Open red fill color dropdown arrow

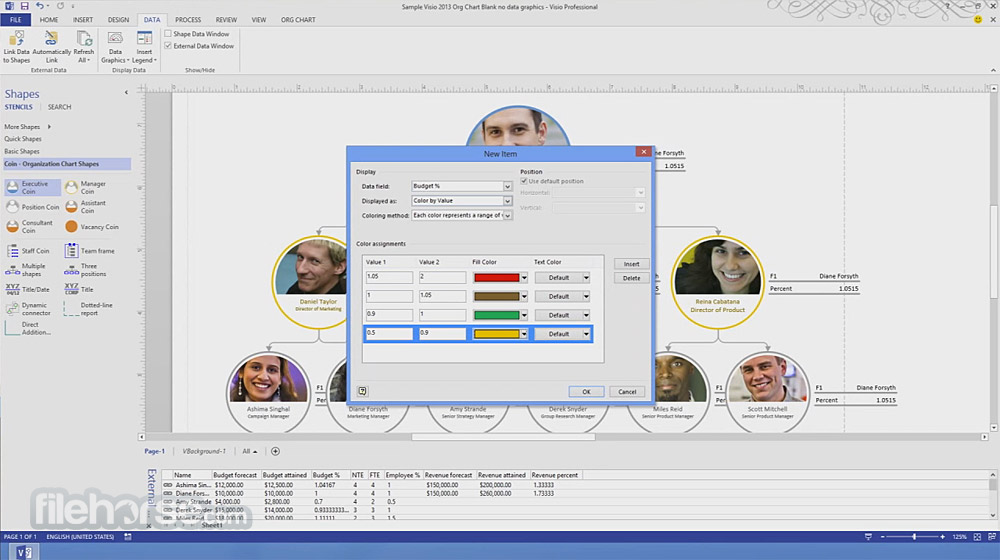pyautogui.click(x=524, y=278)
